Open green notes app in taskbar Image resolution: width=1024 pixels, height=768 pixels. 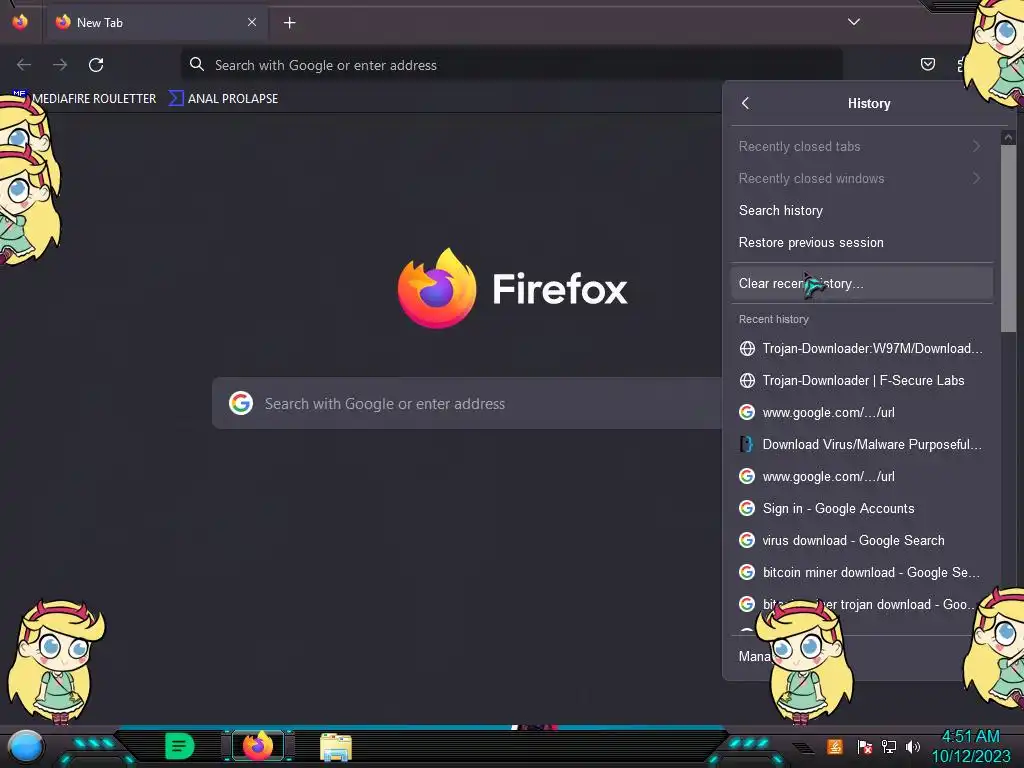(x=179, y=746)
